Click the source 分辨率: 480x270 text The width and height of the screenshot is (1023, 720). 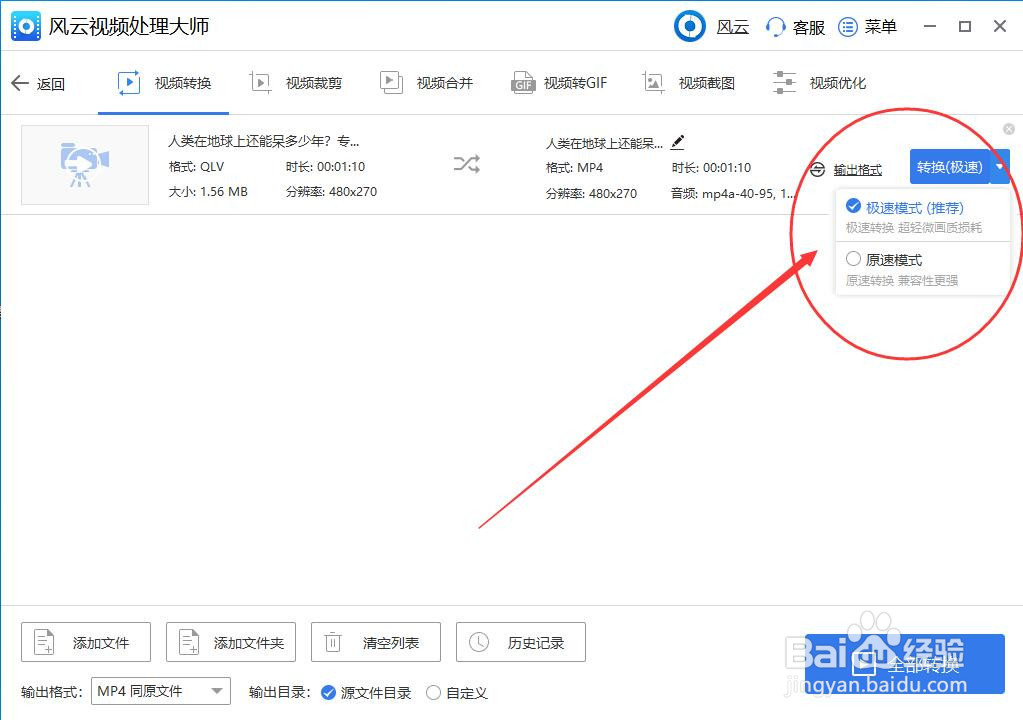click(331, 192)
